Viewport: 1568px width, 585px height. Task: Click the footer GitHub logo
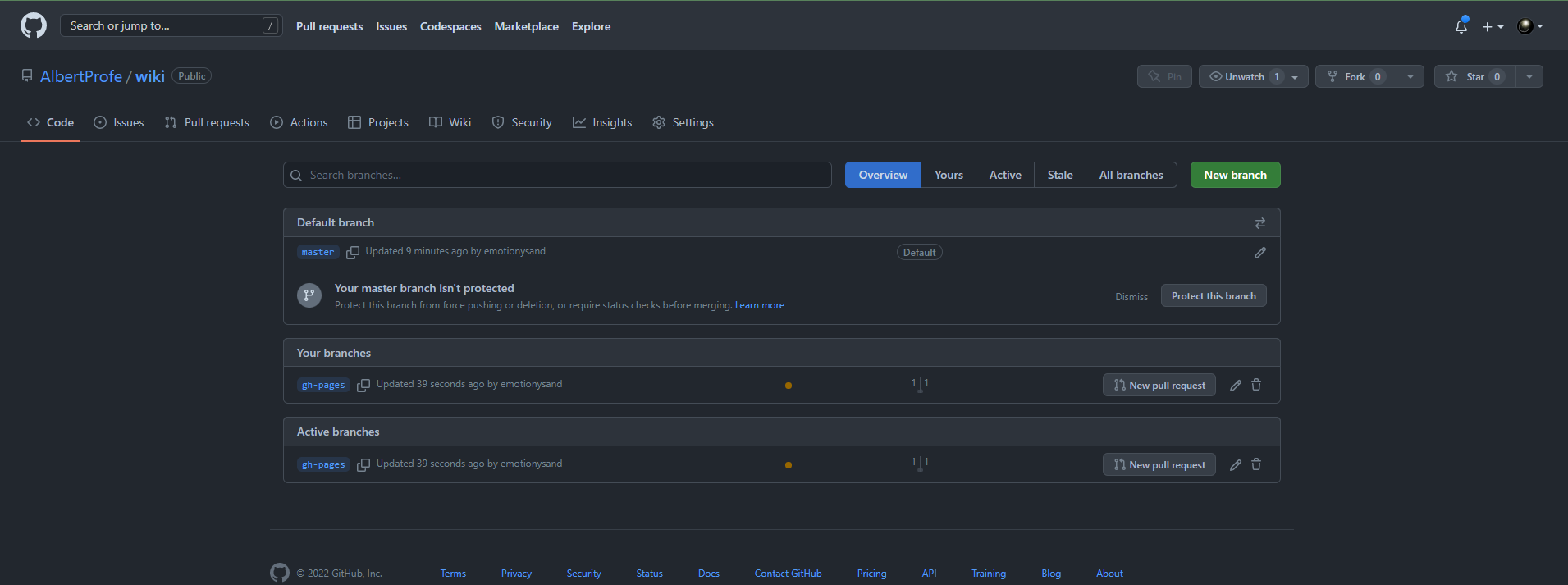tap(280, 573)
